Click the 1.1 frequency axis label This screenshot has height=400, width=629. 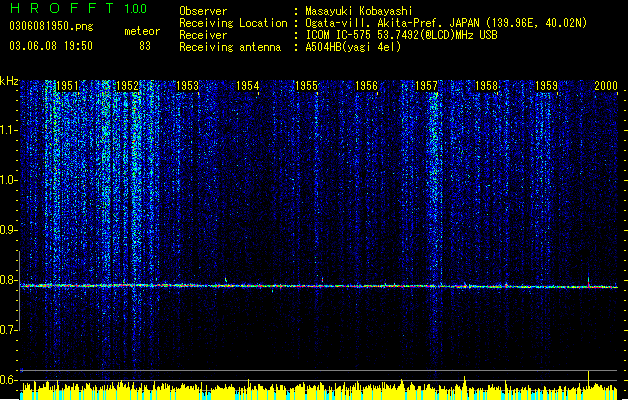point(9,130)
